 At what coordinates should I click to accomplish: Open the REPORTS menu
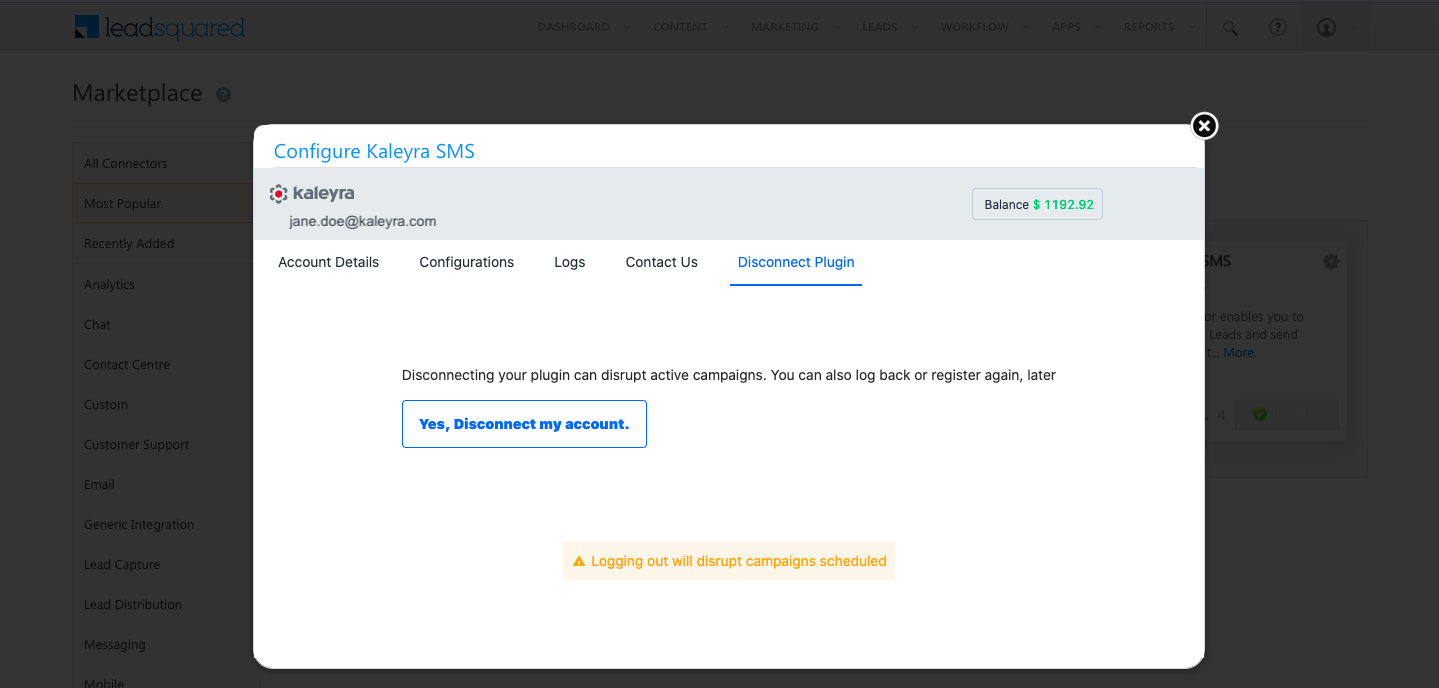pos(1149,27)
